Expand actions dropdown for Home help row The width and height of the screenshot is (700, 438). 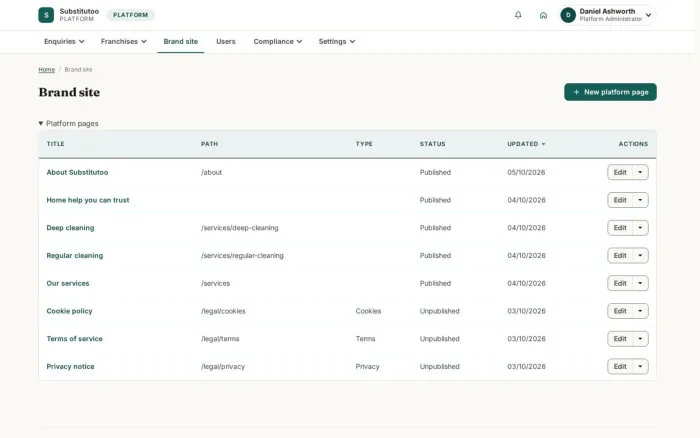click(640, 200)
